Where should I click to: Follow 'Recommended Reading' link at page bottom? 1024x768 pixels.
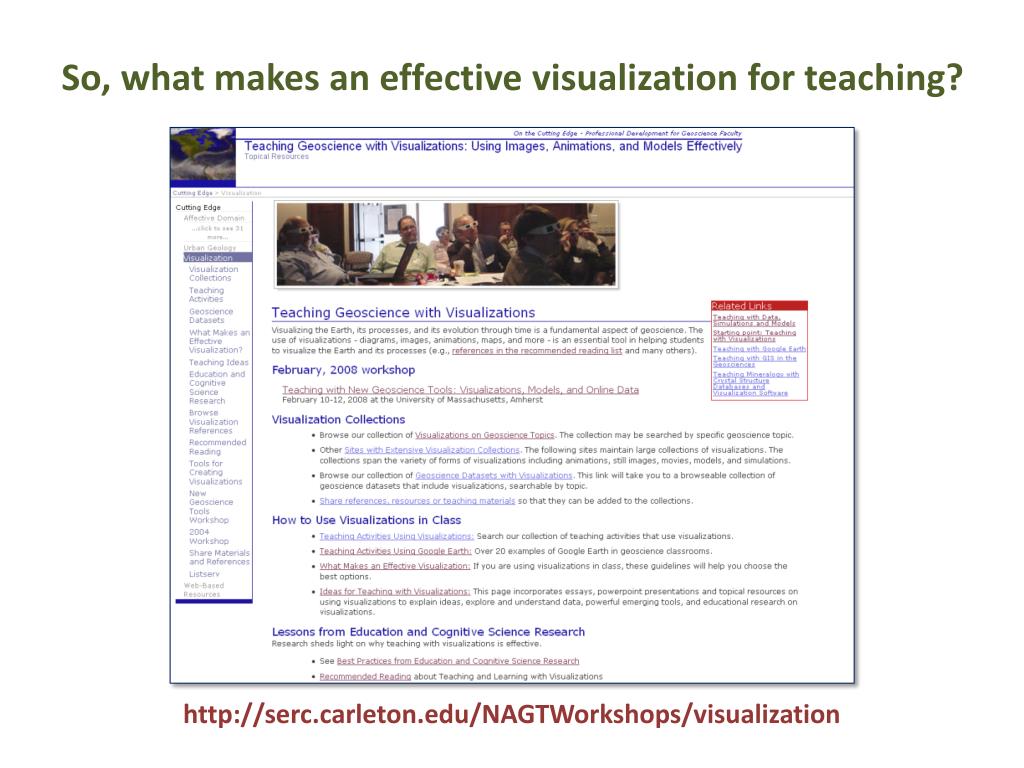365,677
